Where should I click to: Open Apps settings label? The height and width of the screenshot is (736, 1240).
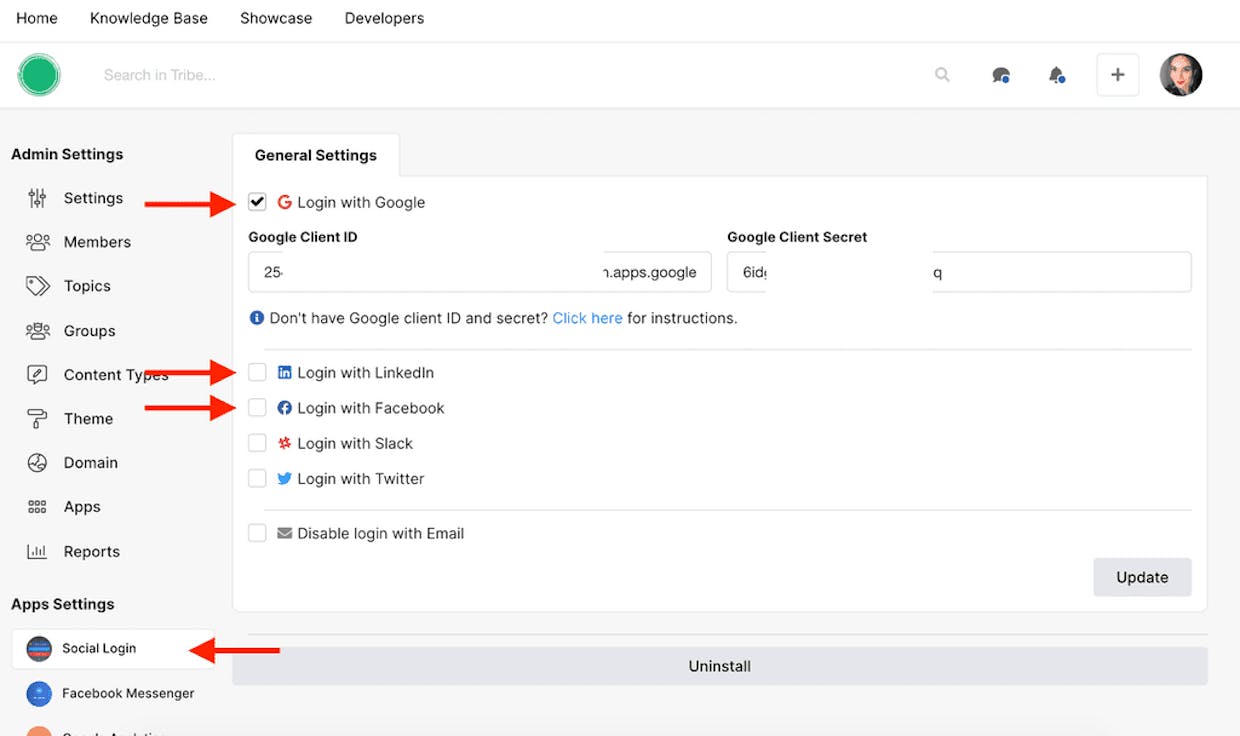[82, 507]
